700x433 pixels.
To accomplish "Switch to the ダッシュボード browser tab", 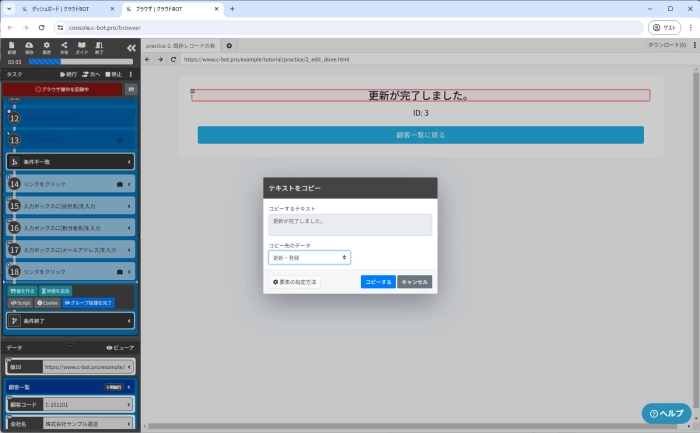I will coord(60,8).
